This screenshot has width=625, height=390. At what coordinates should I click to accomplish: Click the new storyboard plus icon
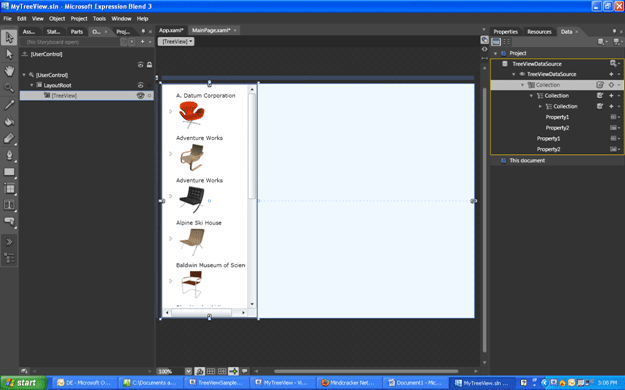coord(142,41)
